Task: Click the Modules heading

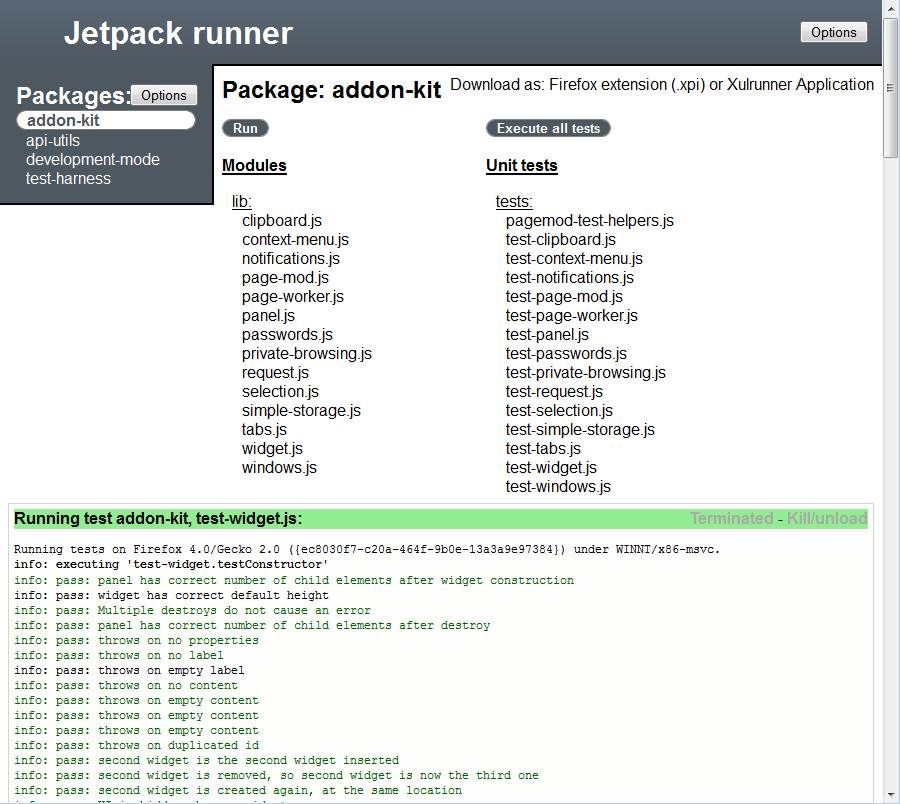Action: [254, 165]
